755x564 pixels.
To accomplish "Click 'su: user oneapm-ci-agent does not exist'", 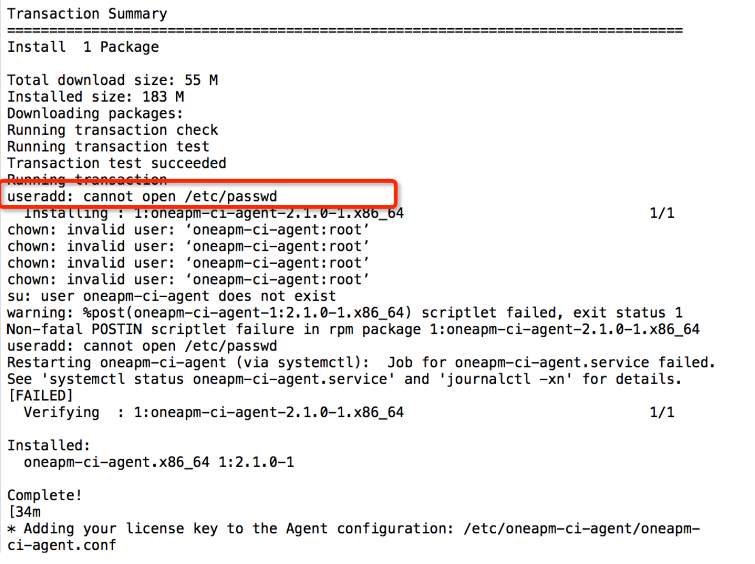I will [171, 296].
